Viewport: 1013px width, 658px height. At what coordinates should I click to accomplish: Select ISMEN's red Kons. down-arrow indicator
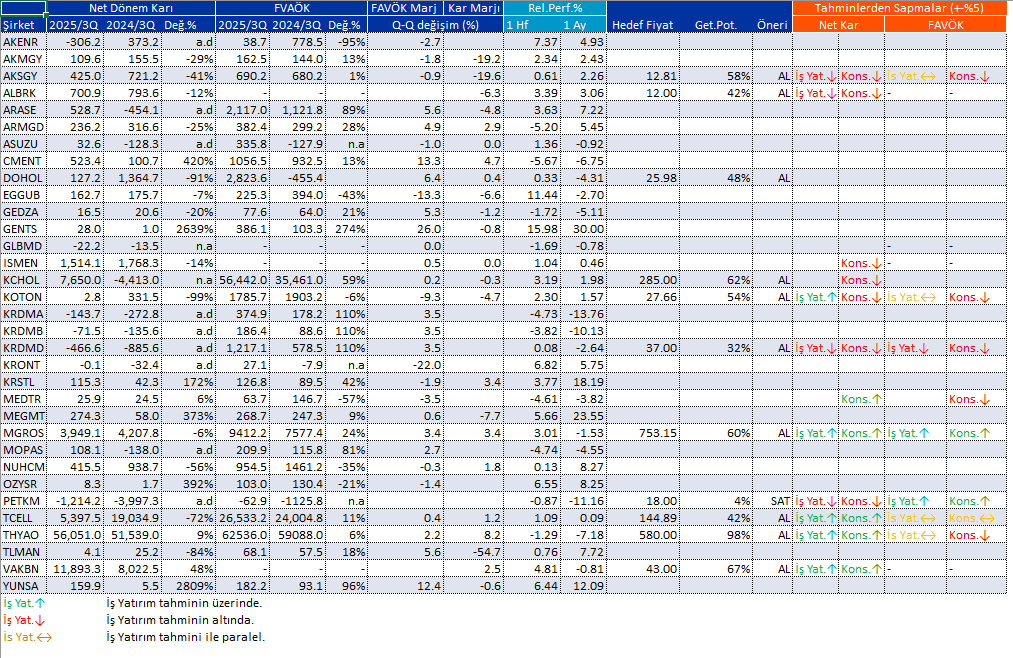click(860, 263)
